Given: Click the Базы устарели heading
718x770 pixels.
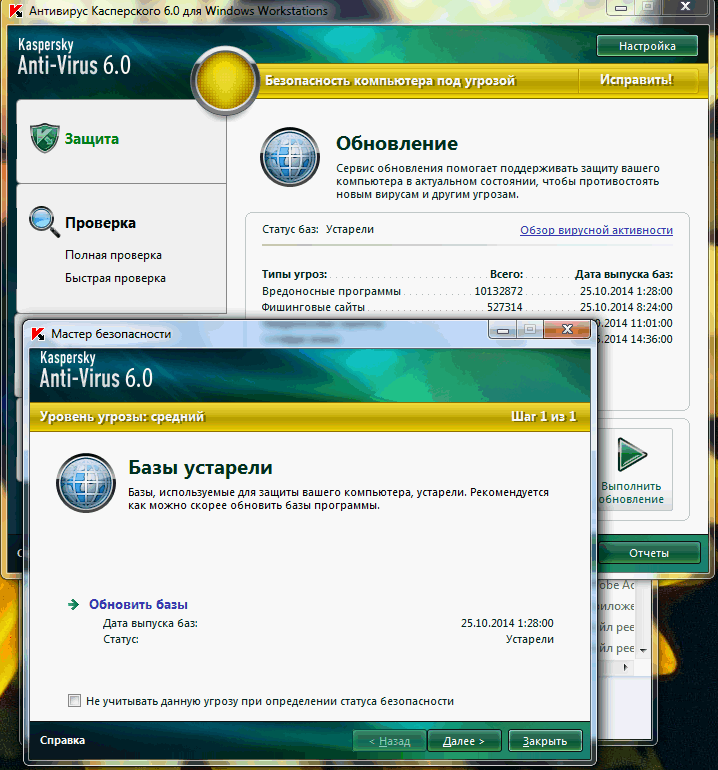Looking at the screenshot, I should pyautogui.click(x=200, y=468).
